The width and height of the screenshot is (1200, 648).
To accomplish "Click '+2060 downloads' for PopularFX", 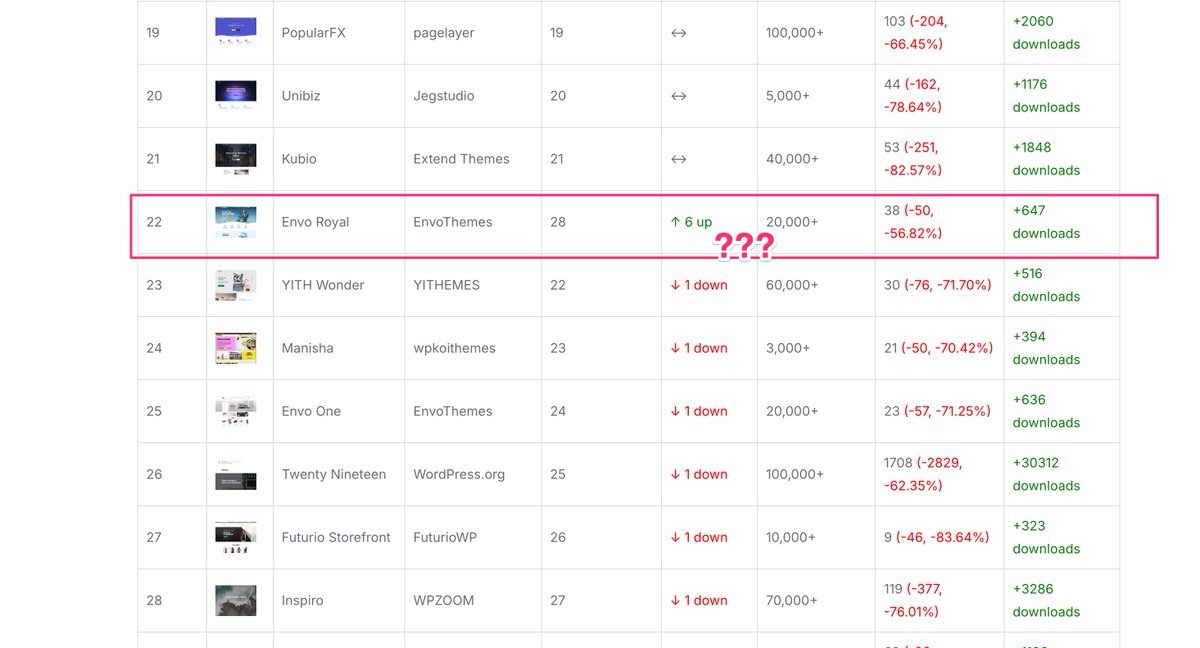I will point(1046,33).
